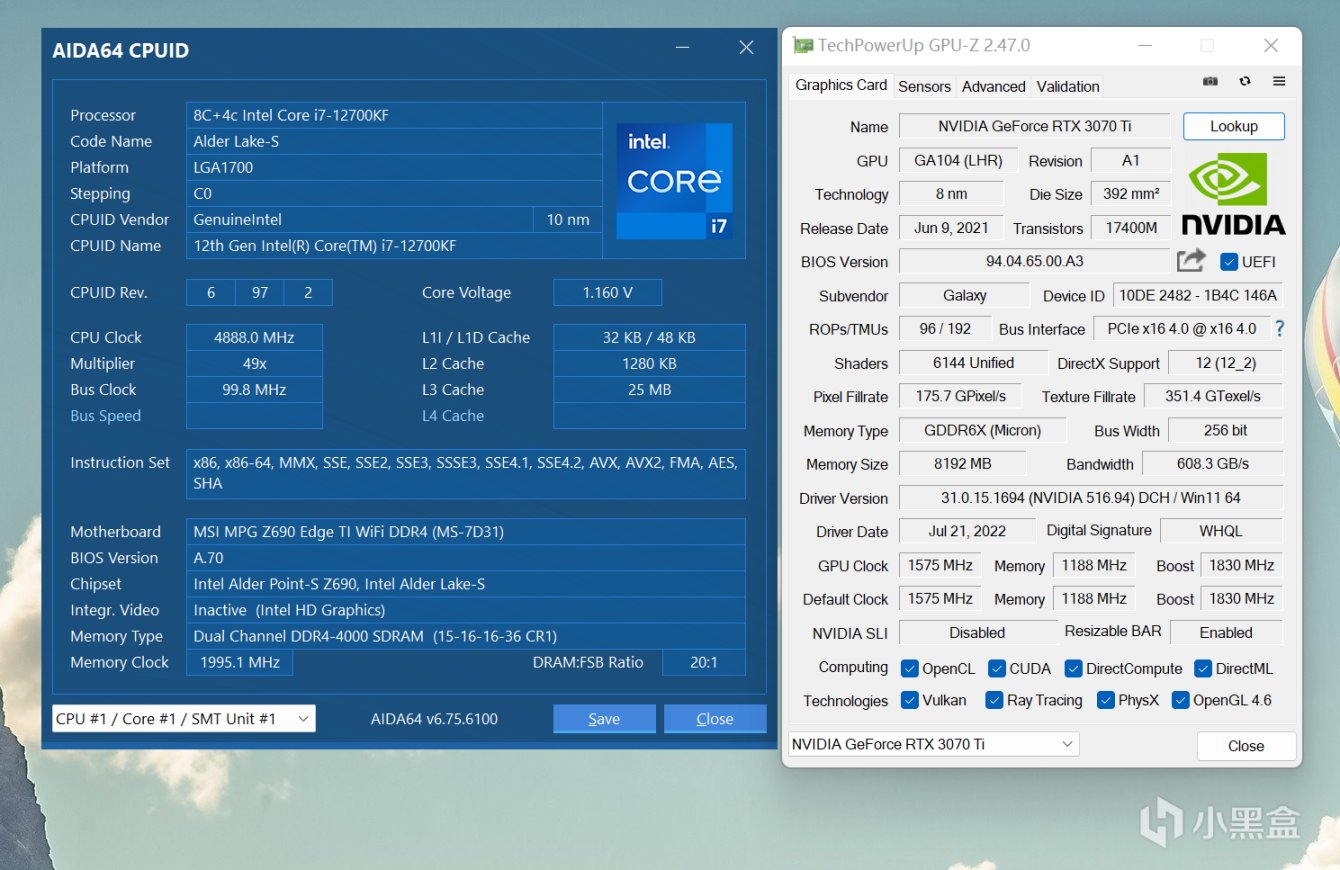The image size is (1340, 870).
Task: Open the GPU-Z hamburger menu
Action: coord(1279,81)
